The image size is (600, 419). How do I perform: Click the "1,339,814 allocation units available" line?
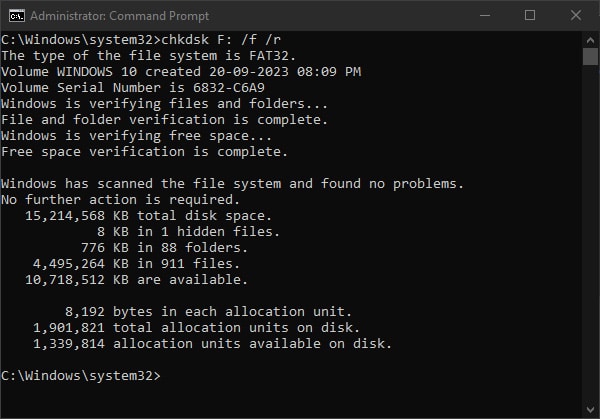(212, 344)
